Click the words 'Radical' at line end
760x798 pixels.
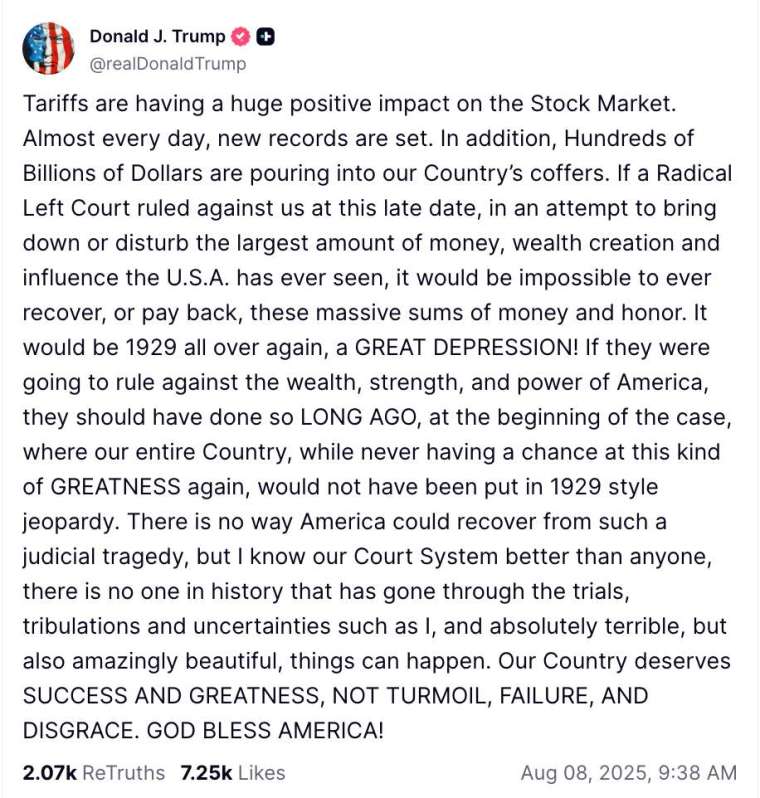(694, 174)
